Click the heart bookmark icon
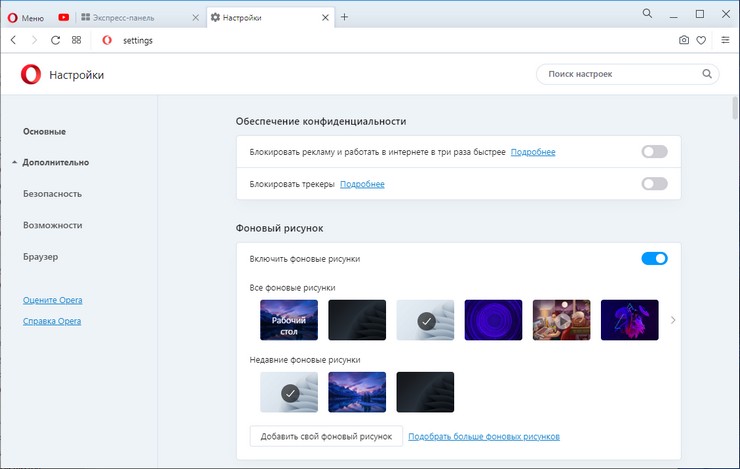This screenshot has width=740, height=469. (x=702, y=40)
